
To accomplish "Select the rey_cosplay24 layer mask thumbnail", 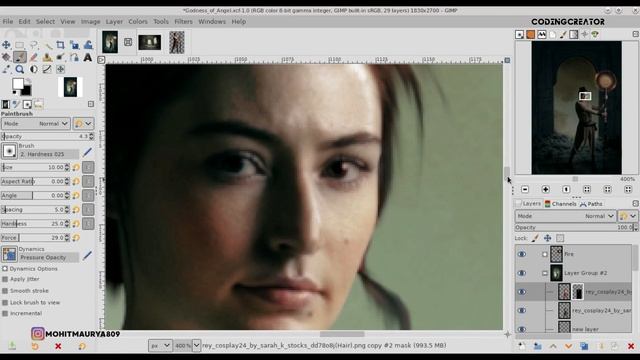I will coord(578,292).
